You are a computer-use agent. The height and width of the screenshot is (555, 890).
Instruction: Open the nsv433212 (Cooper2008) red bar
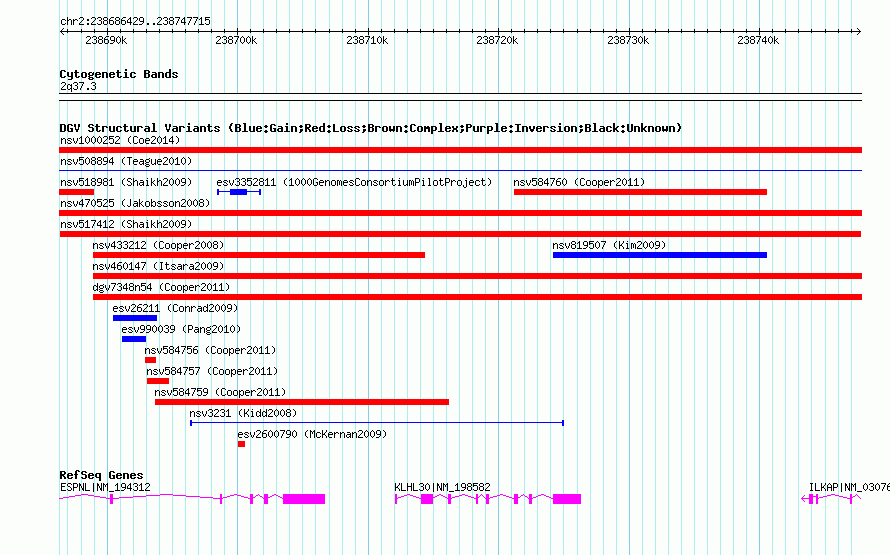pos(259,255)
